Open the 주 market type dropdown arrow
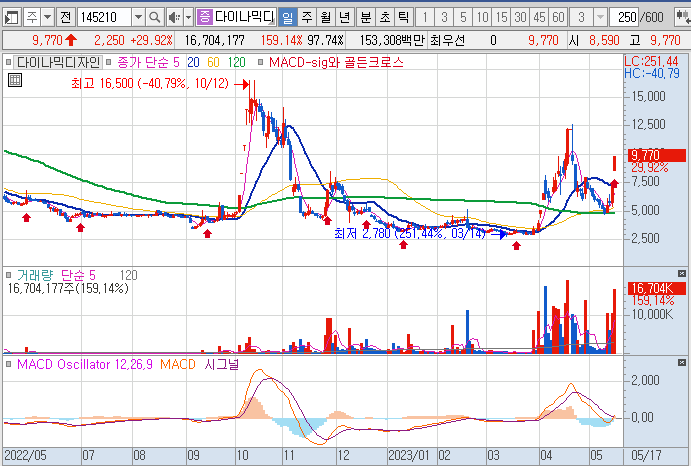 click(x=48, y=18)
